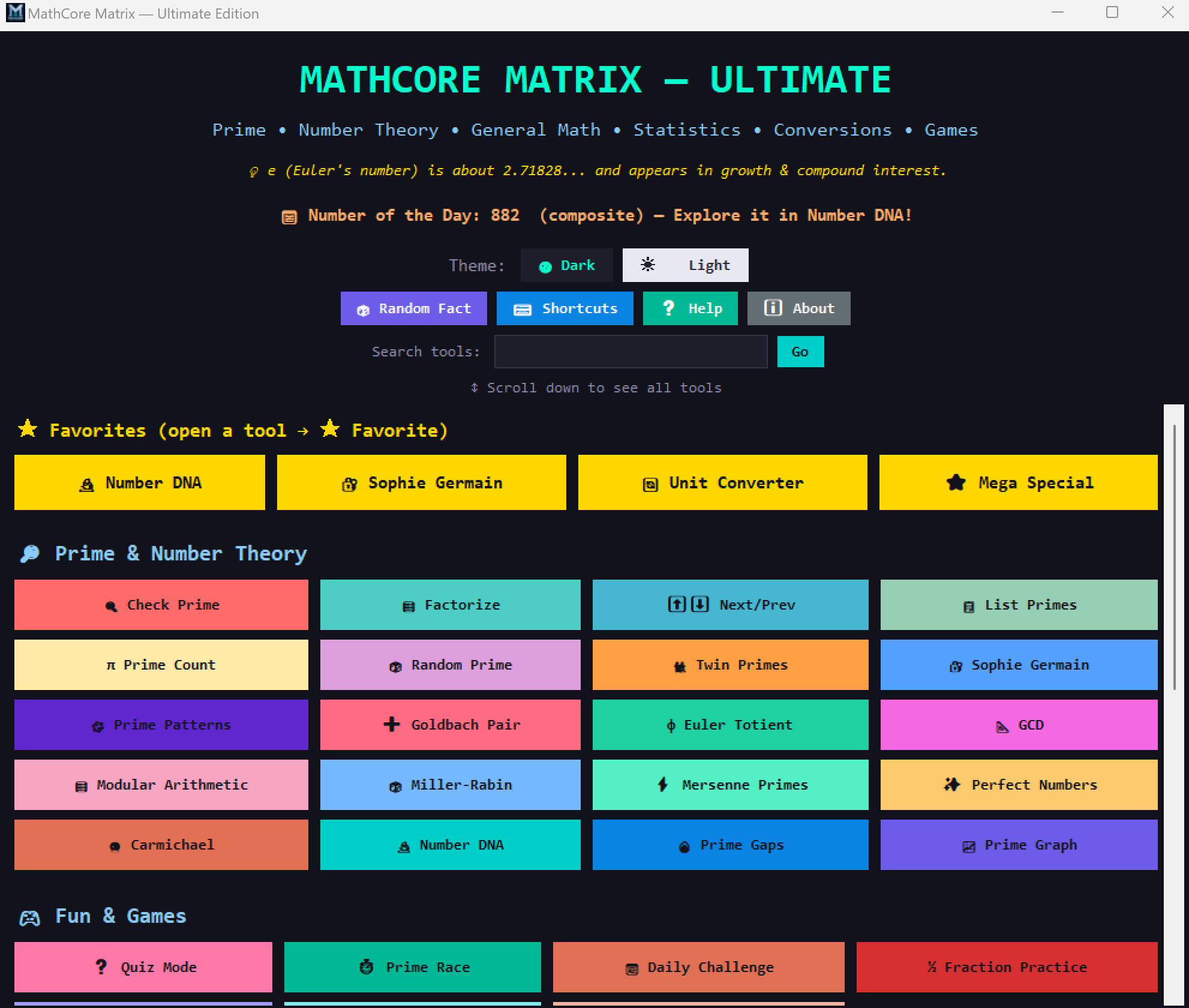The height and width of the screenshot is (1008, 1189).
Task: Click calendar icon beside Number of the Day
Action: point(289,217)
